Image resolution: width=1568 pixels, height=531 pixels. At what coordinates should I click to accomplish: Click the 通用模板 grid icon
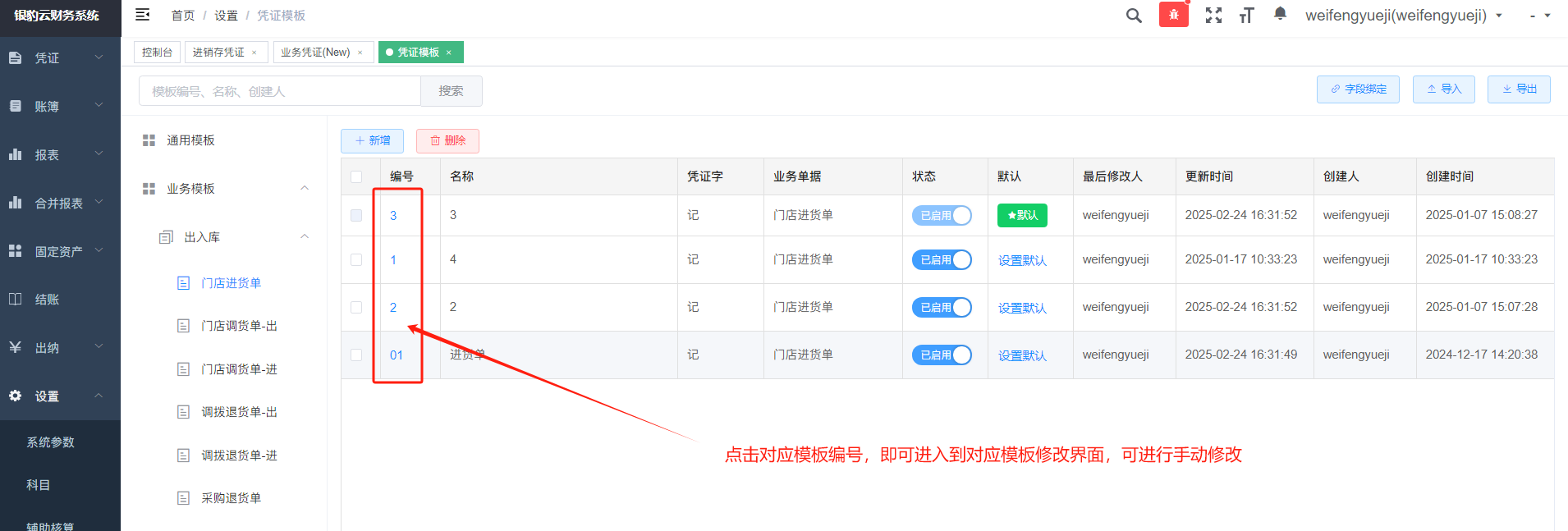point(149,140)
